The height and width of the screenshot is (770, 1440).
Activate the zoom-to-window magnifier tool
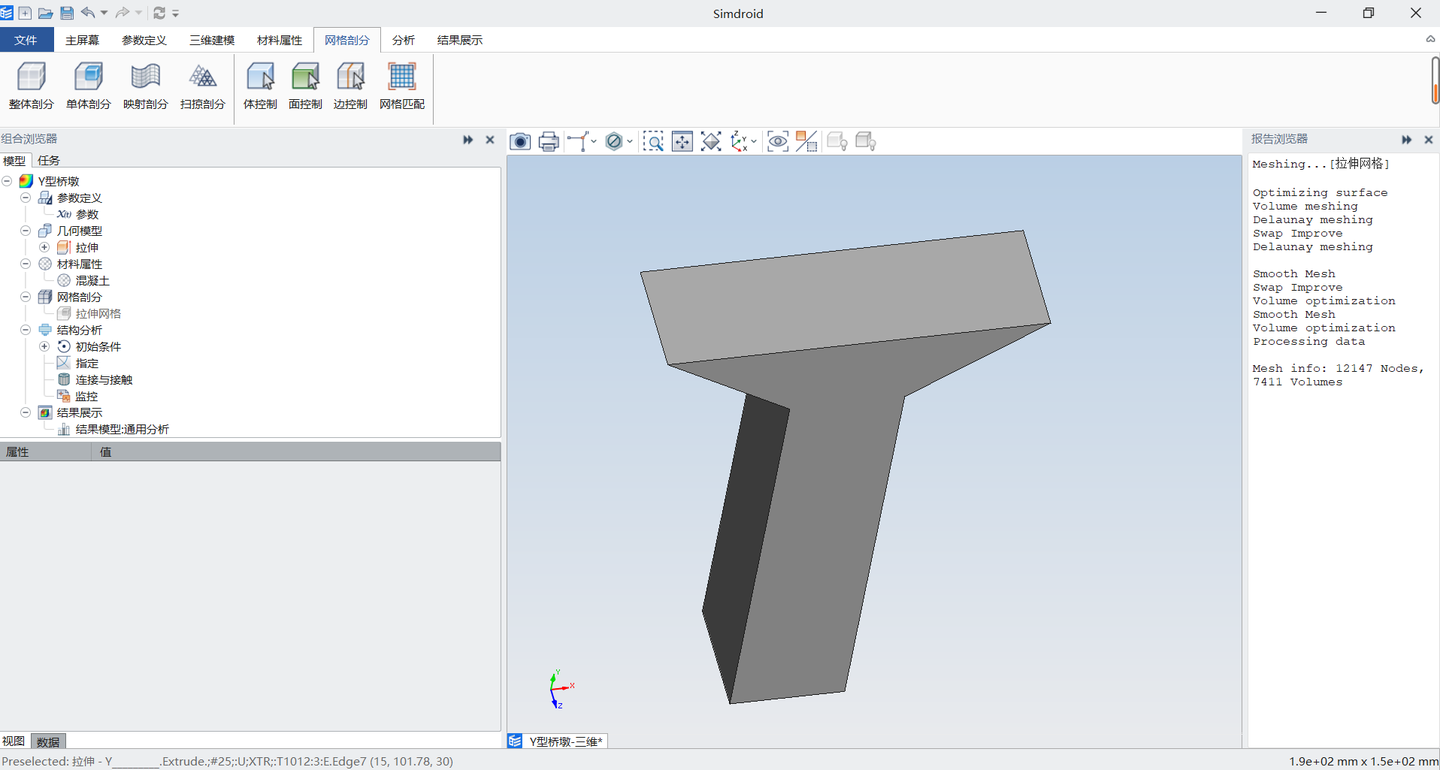tap(653, 142)
